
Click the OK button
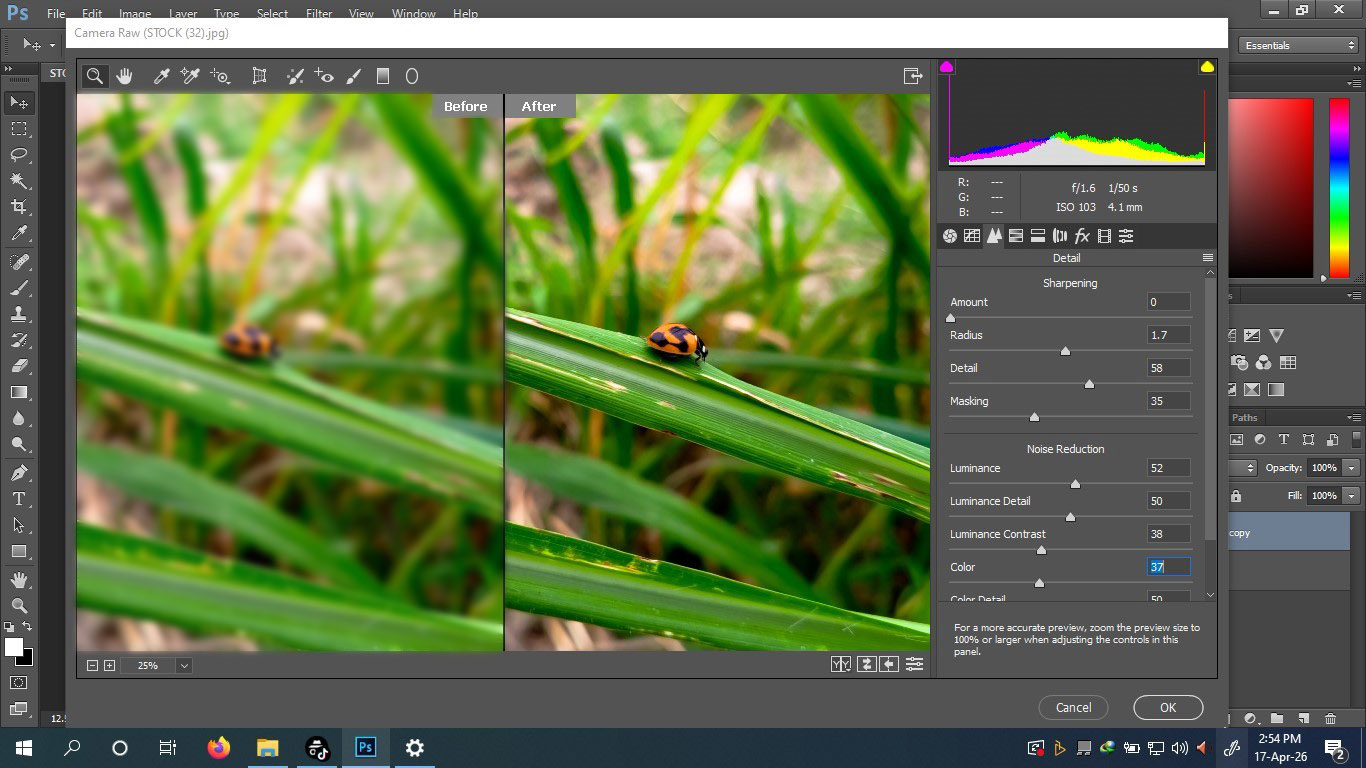coord(1168,707)
